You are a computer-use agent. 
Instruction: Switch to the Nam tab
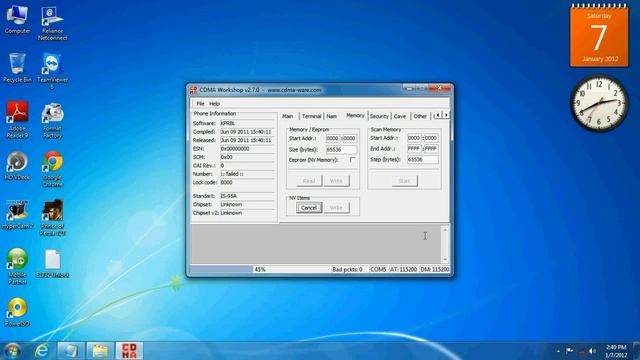[x=332, y=116]
